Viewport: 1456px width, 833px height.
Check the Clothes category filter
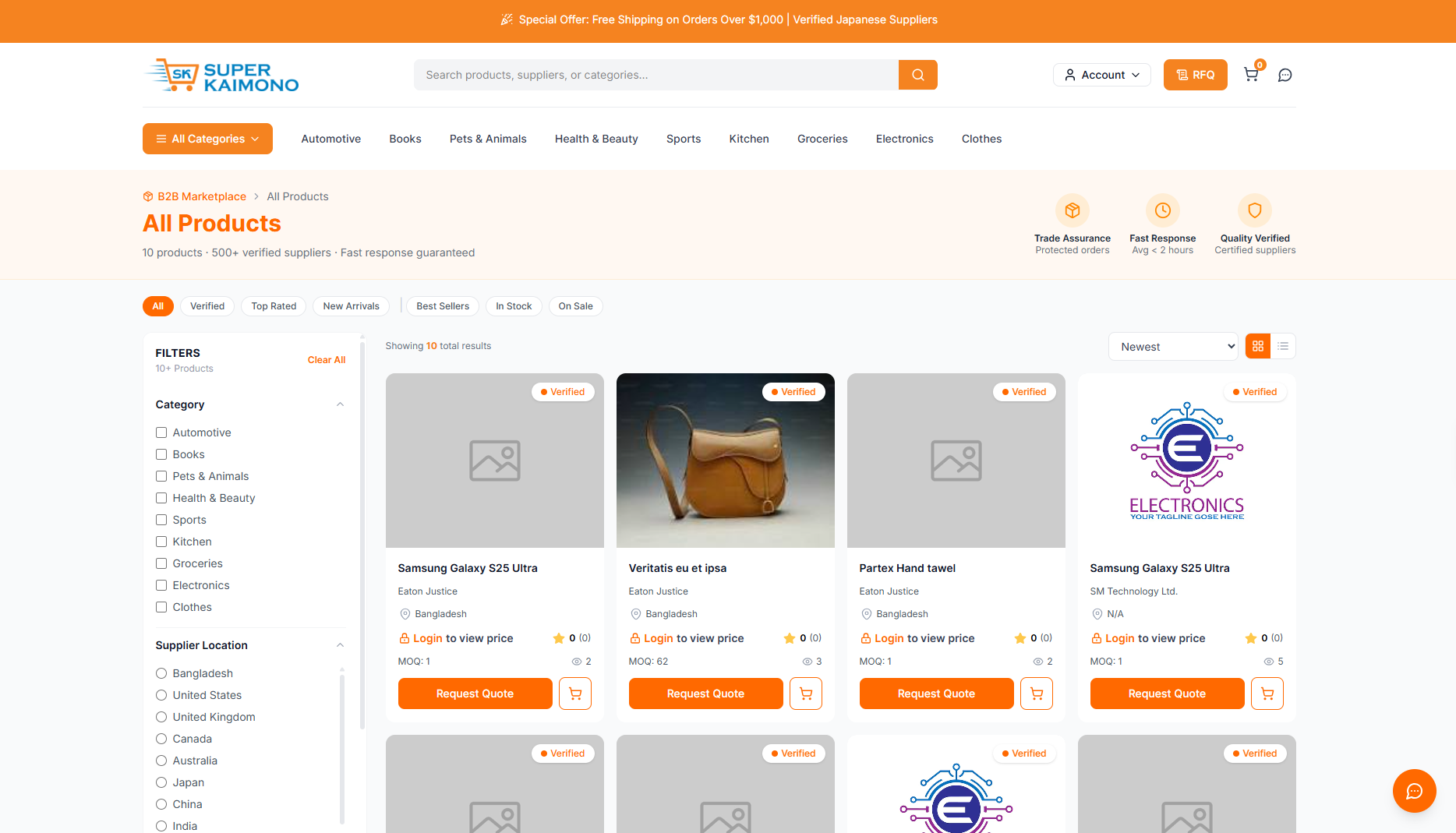tap(161, 607)
